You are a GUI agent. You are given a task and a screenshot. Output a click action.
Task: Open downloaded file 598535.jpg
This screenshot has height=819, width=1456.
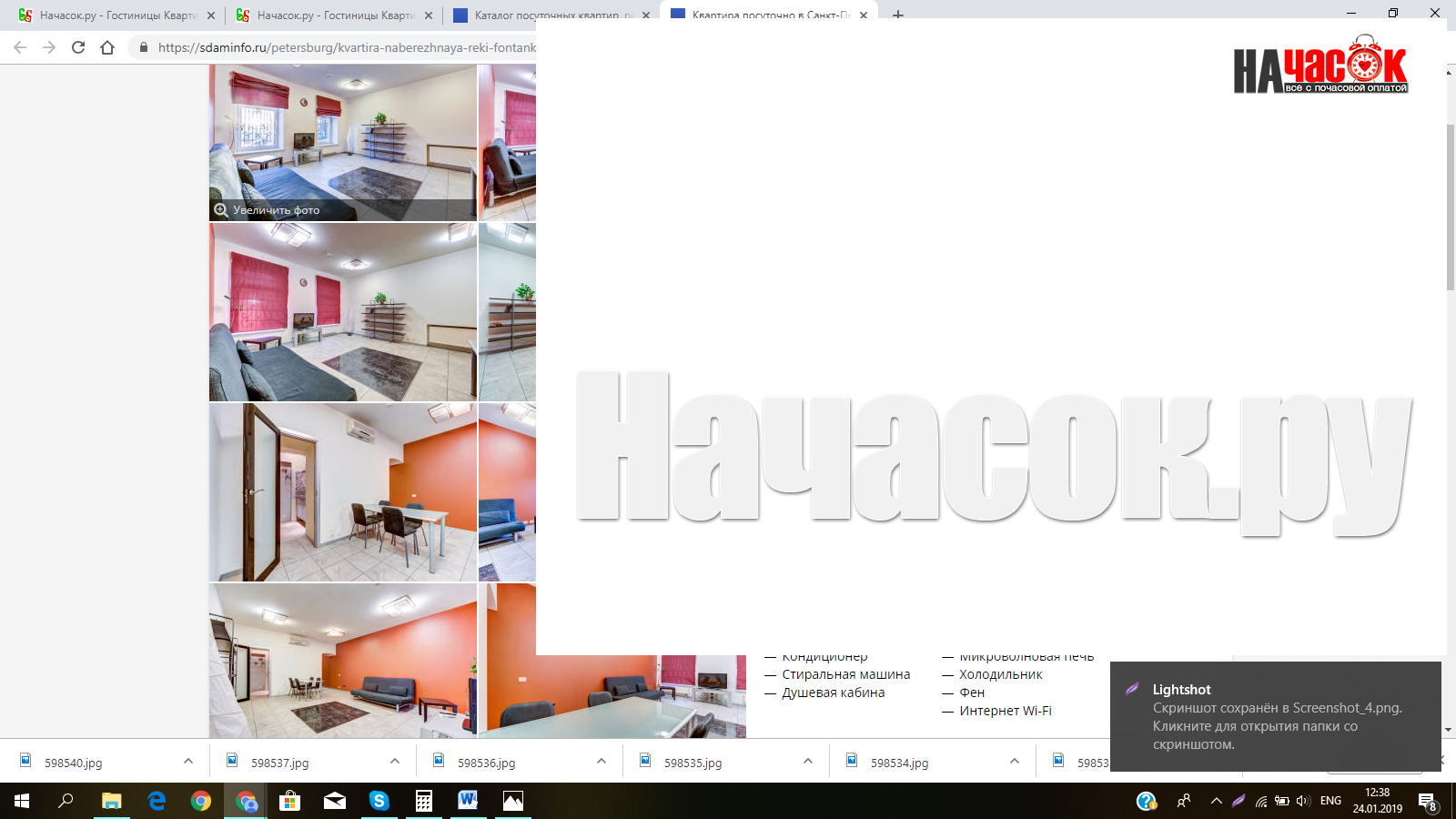pos(693,763)
